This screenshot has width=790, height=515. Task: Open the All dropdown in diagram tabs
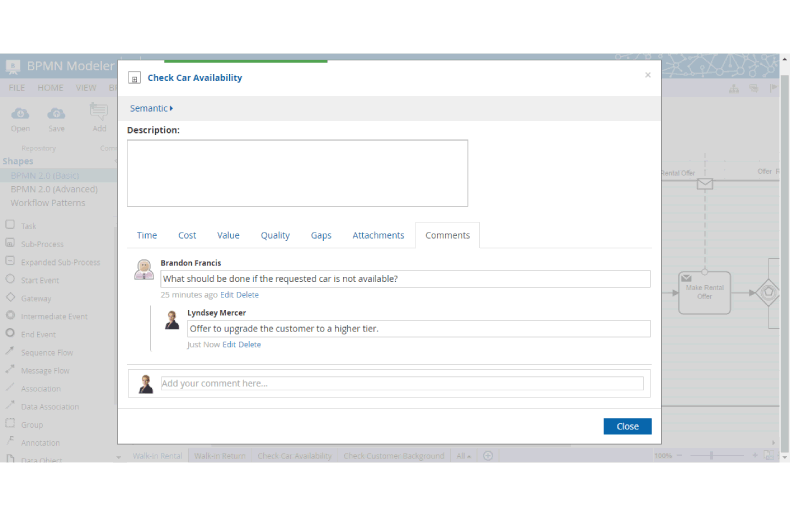click(465, 456)
